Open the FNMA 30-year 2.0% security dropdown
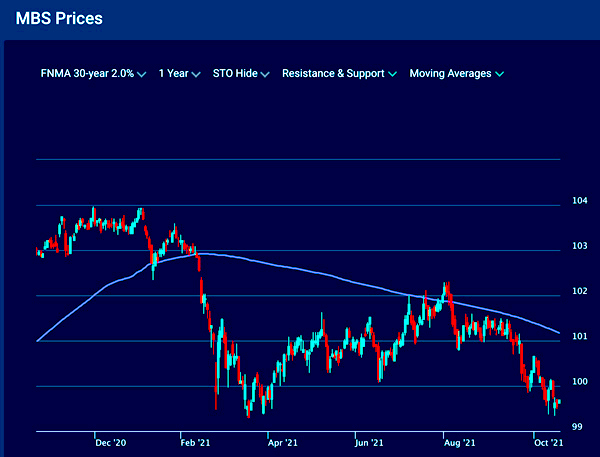This screenshot has height=457, width=600. coord(87,74)
